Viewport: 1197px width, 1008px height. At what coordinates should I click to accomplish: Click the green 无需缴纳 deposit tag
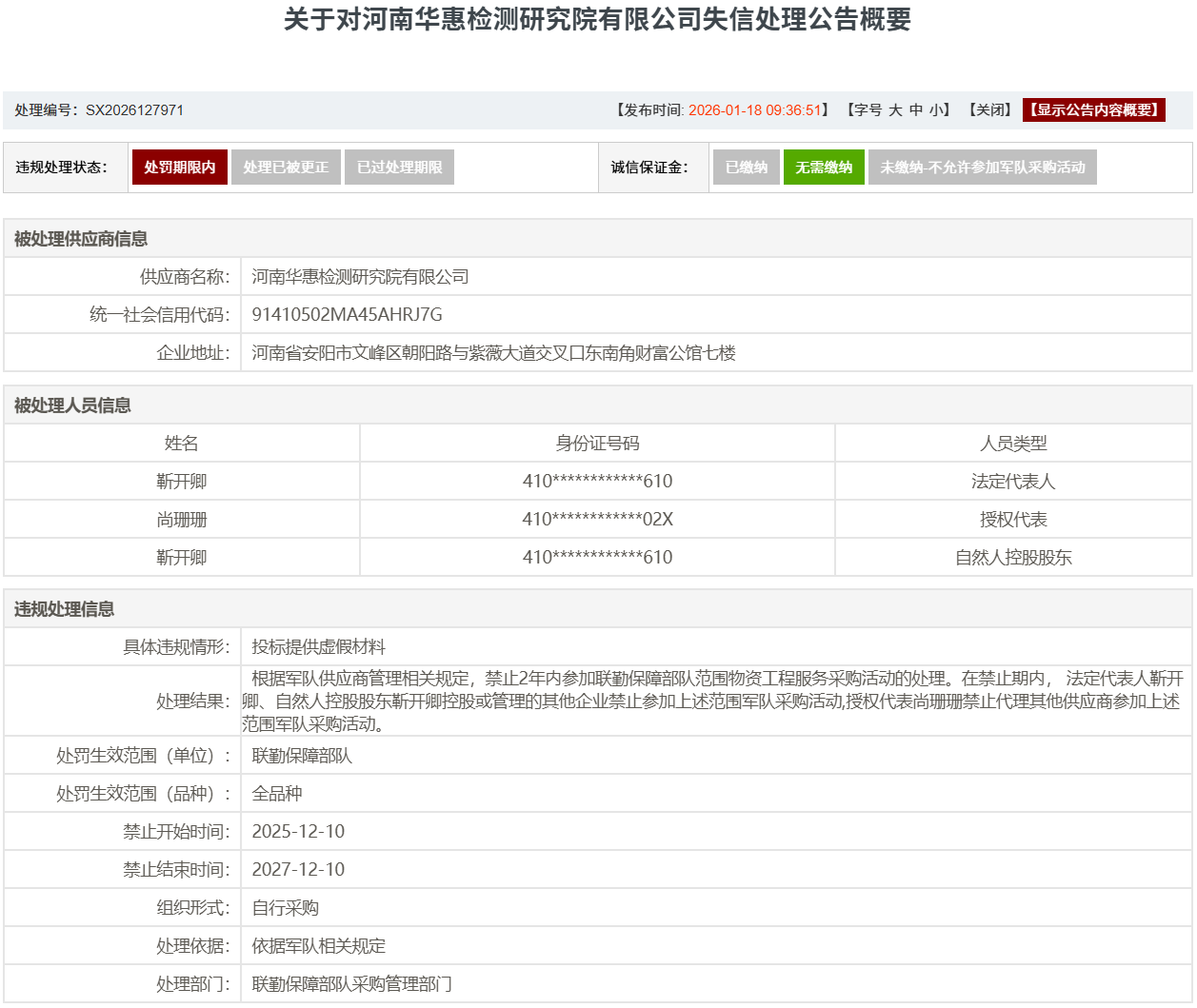[x=824, y=168]
